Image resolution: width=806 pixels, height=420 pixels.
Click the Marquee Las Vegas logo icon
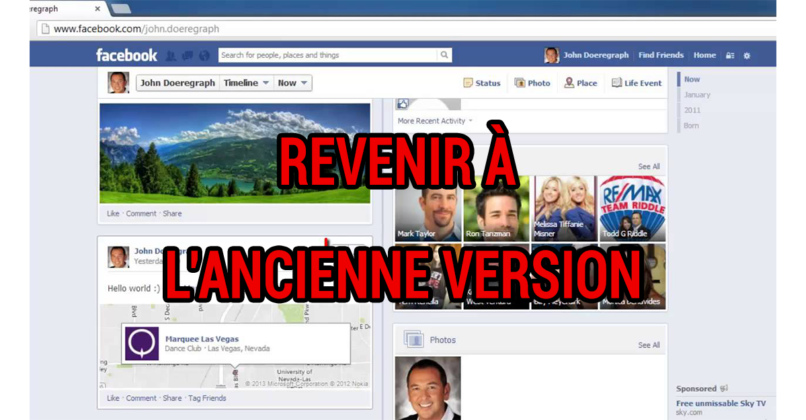pyautogui.click(x=142, y=343)
